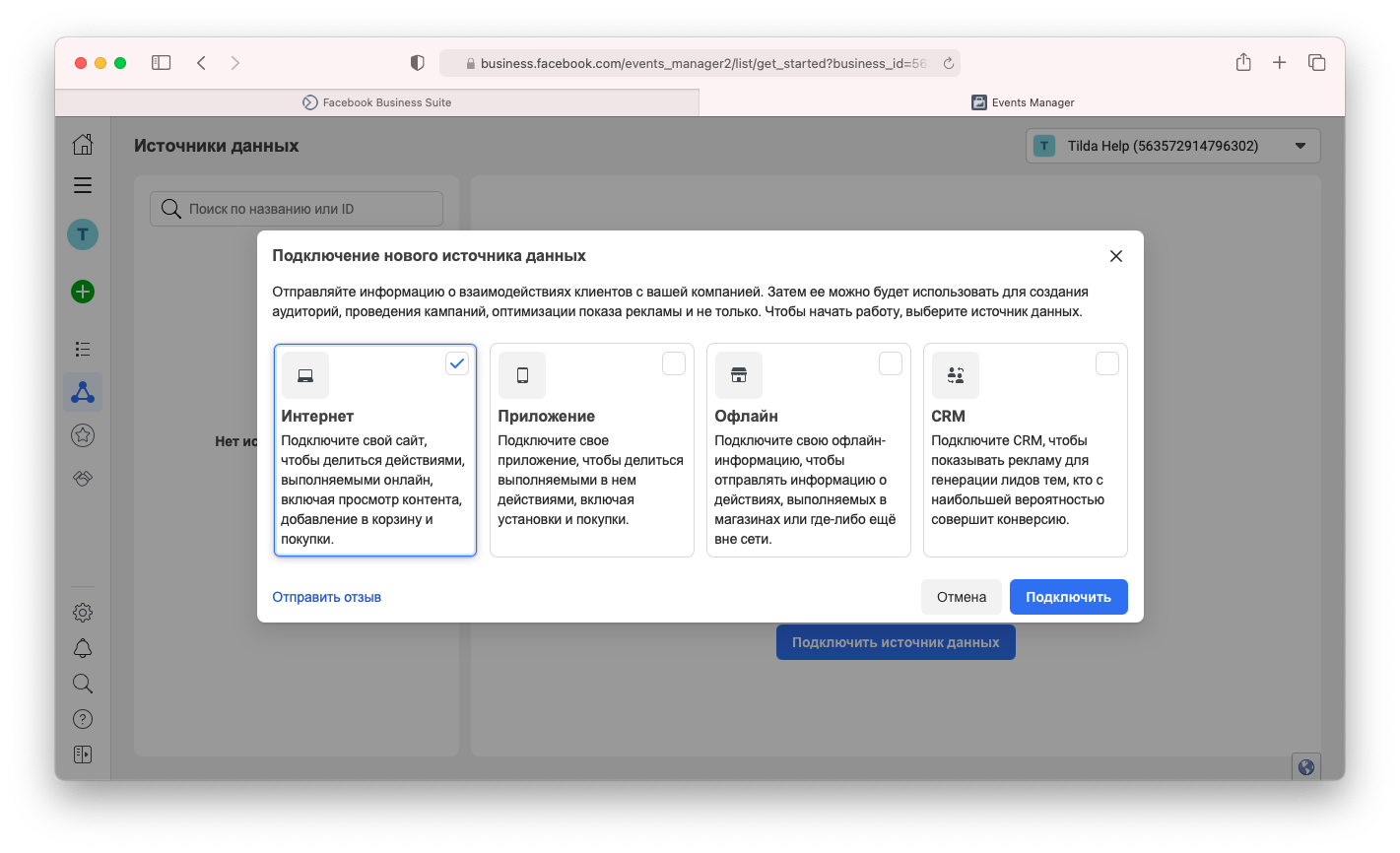Click the Отмена button
The height and width of the screenshot is (853, 1400).
(x=962, y=597)
